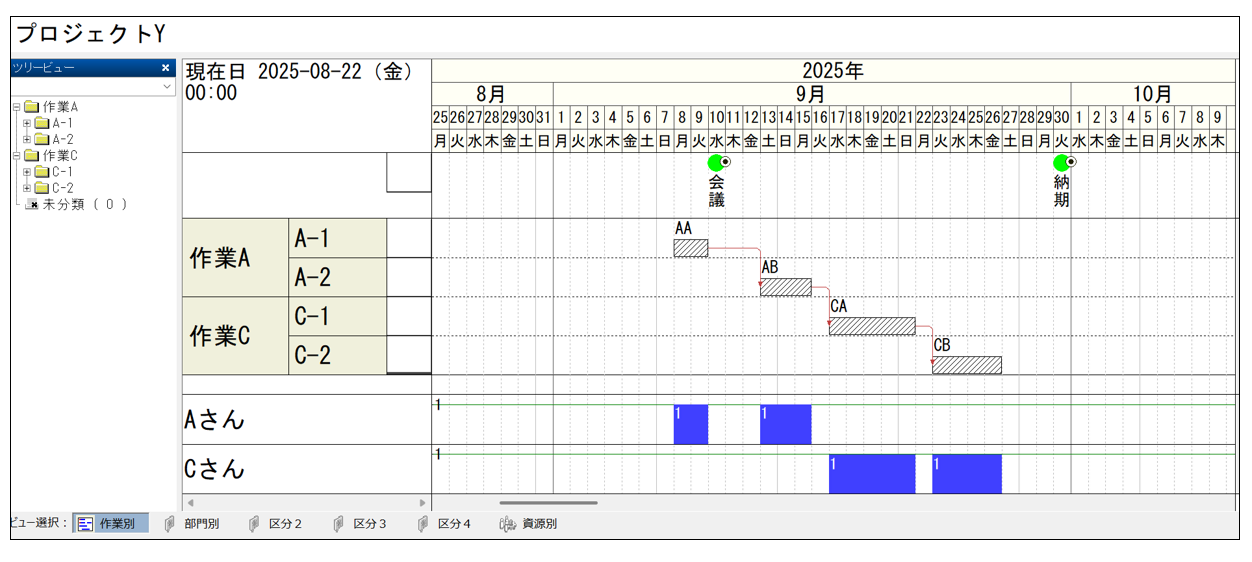Select the CA task bar in Gantt chart
Screen dimensions: 1252x562
pyautogui.click(x=871, y=326)
